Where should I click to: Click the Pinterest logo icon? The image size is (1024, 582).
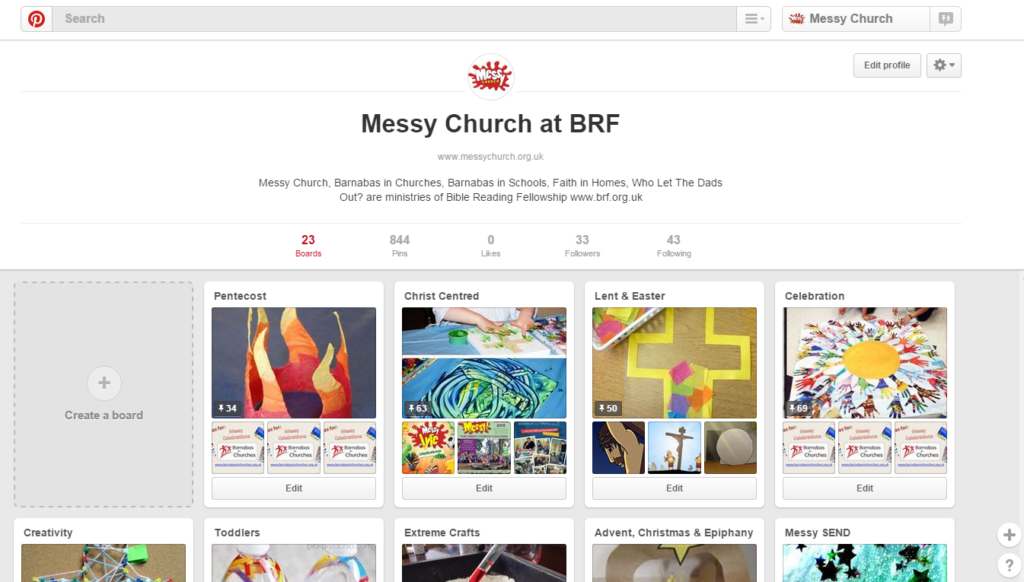[37, 19]
